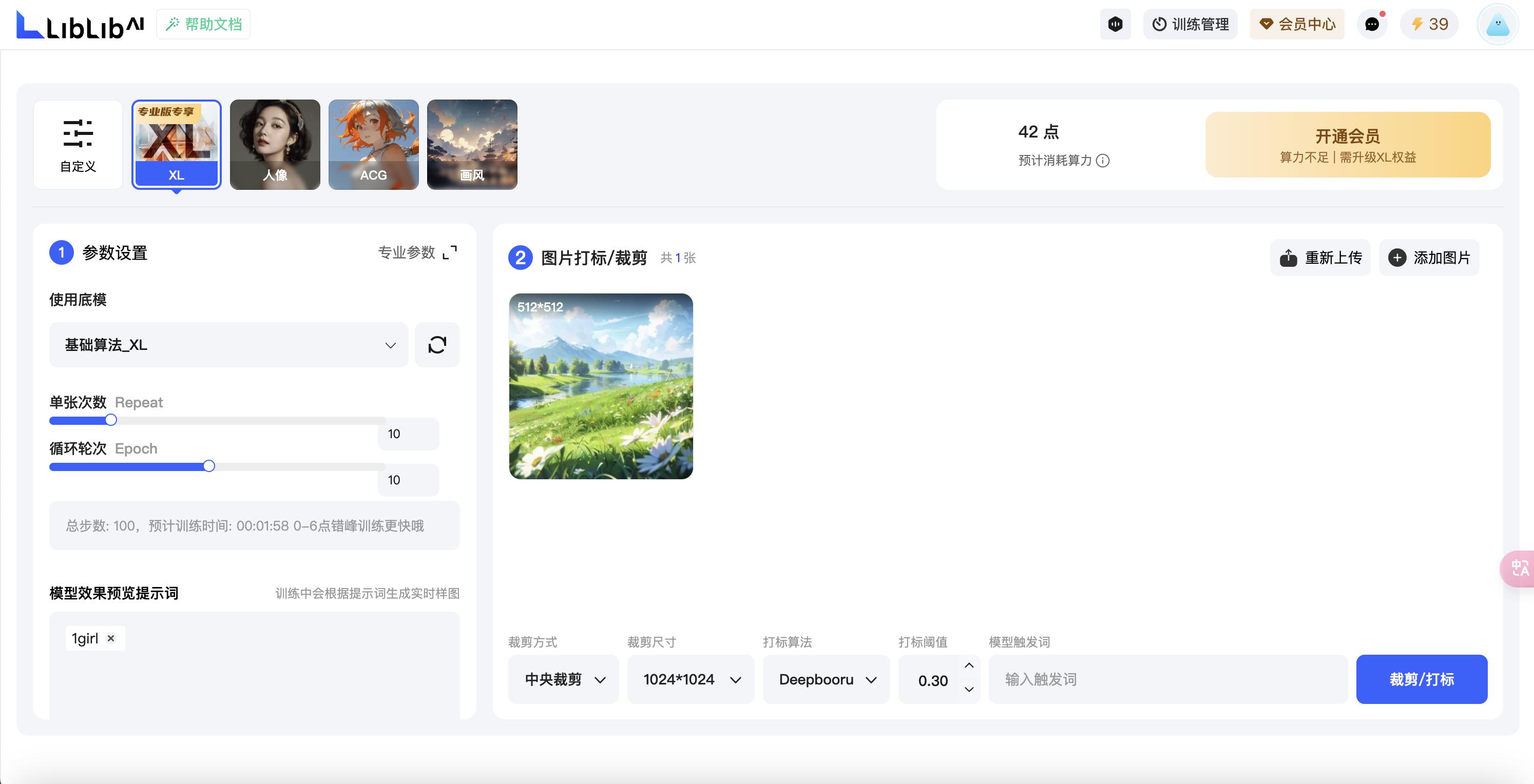Increase the 打标阈值 value with up arrow

coord(969,665)
